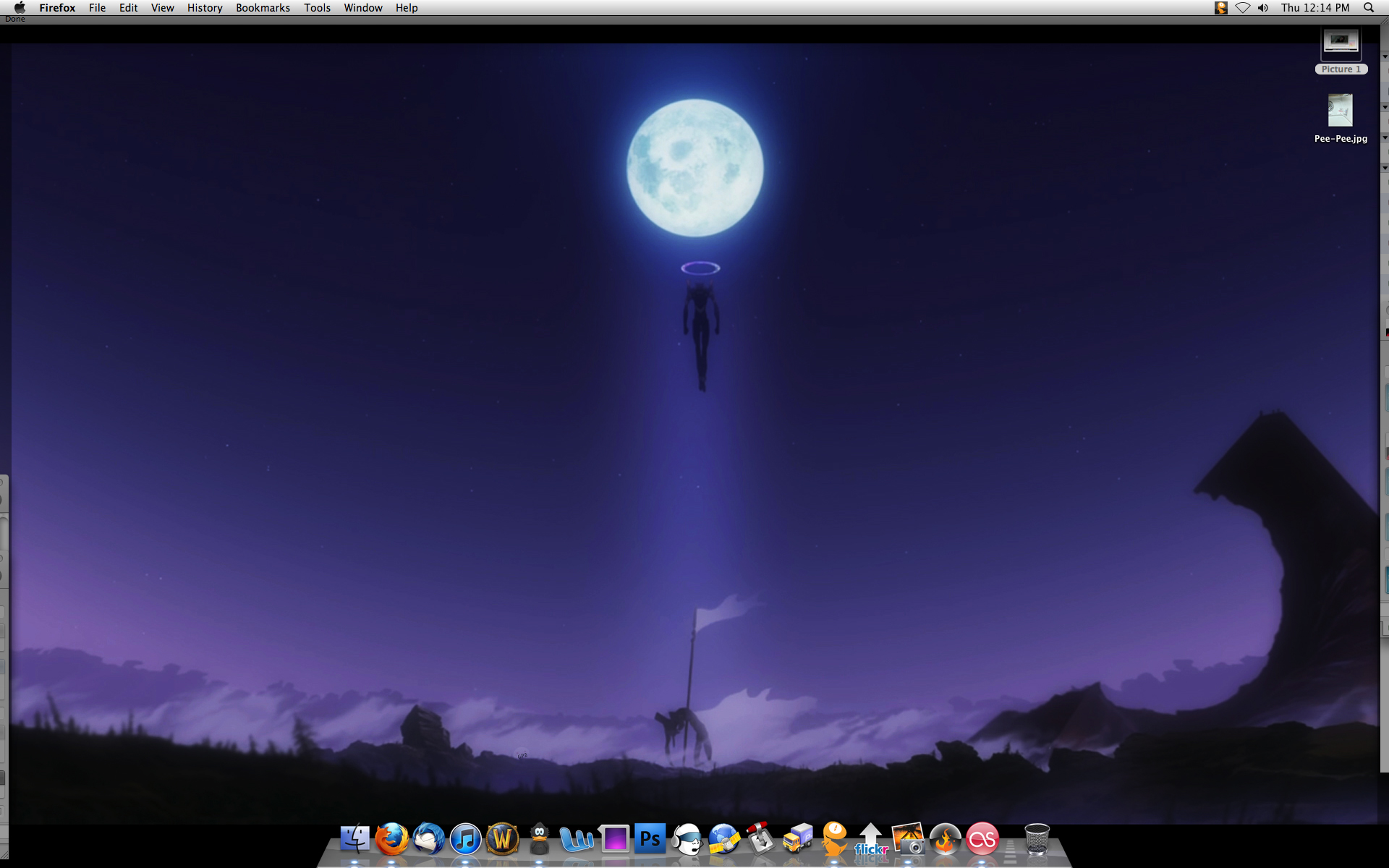Open the Help menu
This screenshot has height=868, width=1389.
(x=407, y=8)
